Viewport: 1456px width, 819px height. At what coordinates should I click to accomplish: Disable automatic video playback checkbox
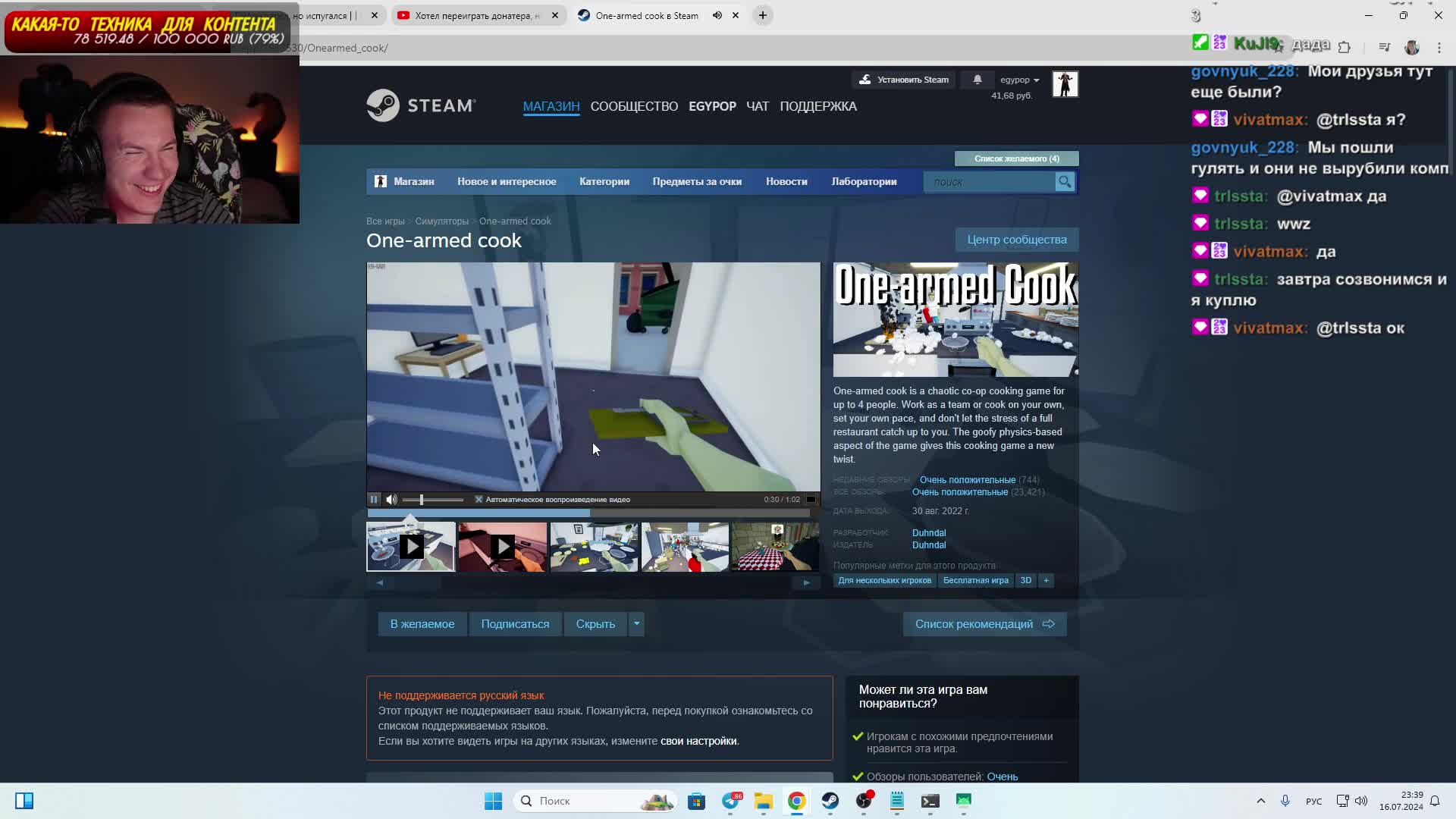[479, 499]
